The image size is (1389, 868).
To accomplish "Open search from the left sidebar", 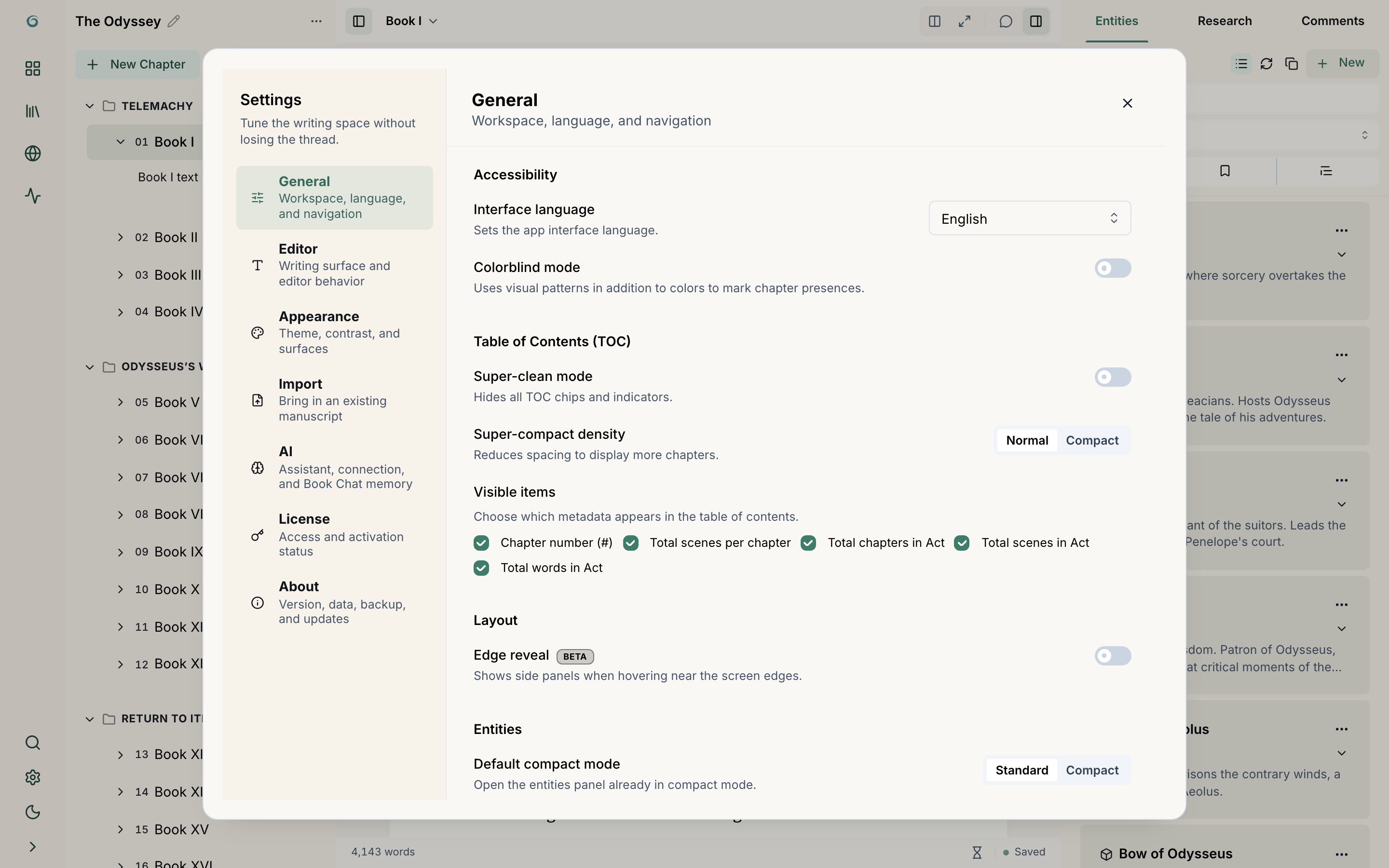I will 33,743.
